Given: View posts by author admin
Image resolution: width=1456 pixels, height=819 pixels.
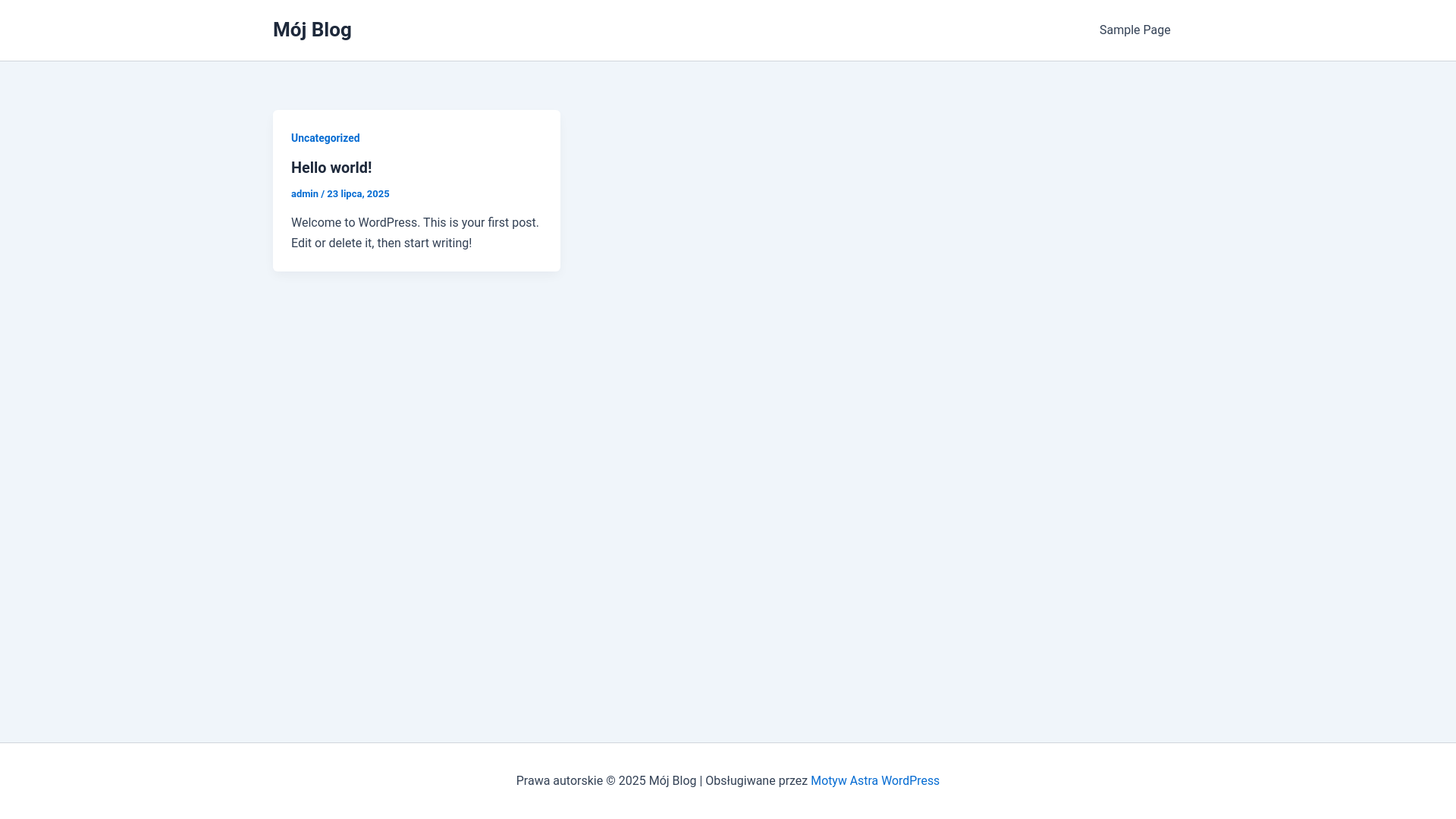Looking at the screenshot, I should (305, 194).
